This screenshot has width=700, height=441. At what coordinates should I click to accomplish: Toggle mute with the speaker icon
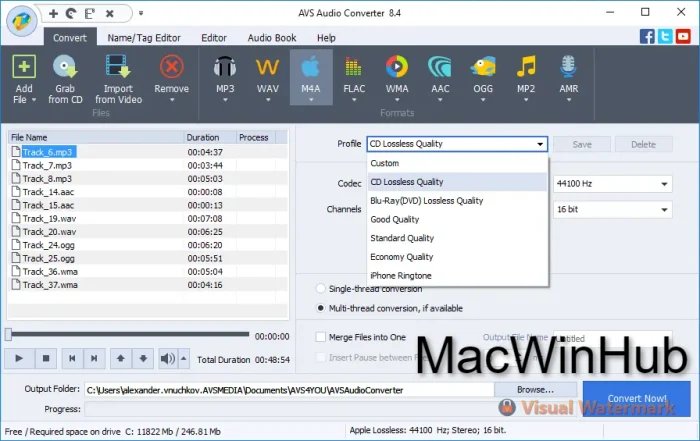(168, 358)
